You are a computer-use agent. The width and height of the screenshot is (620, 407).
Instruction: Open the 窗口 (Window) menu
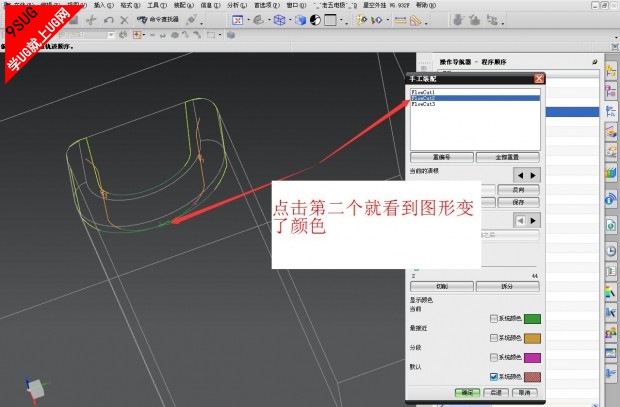tap(296, 6)
